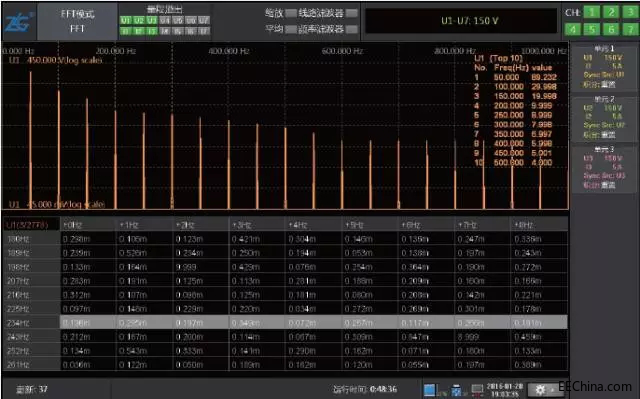
Task: Toggle the 缩放 zoom checkbox
Action: [291, 13]
